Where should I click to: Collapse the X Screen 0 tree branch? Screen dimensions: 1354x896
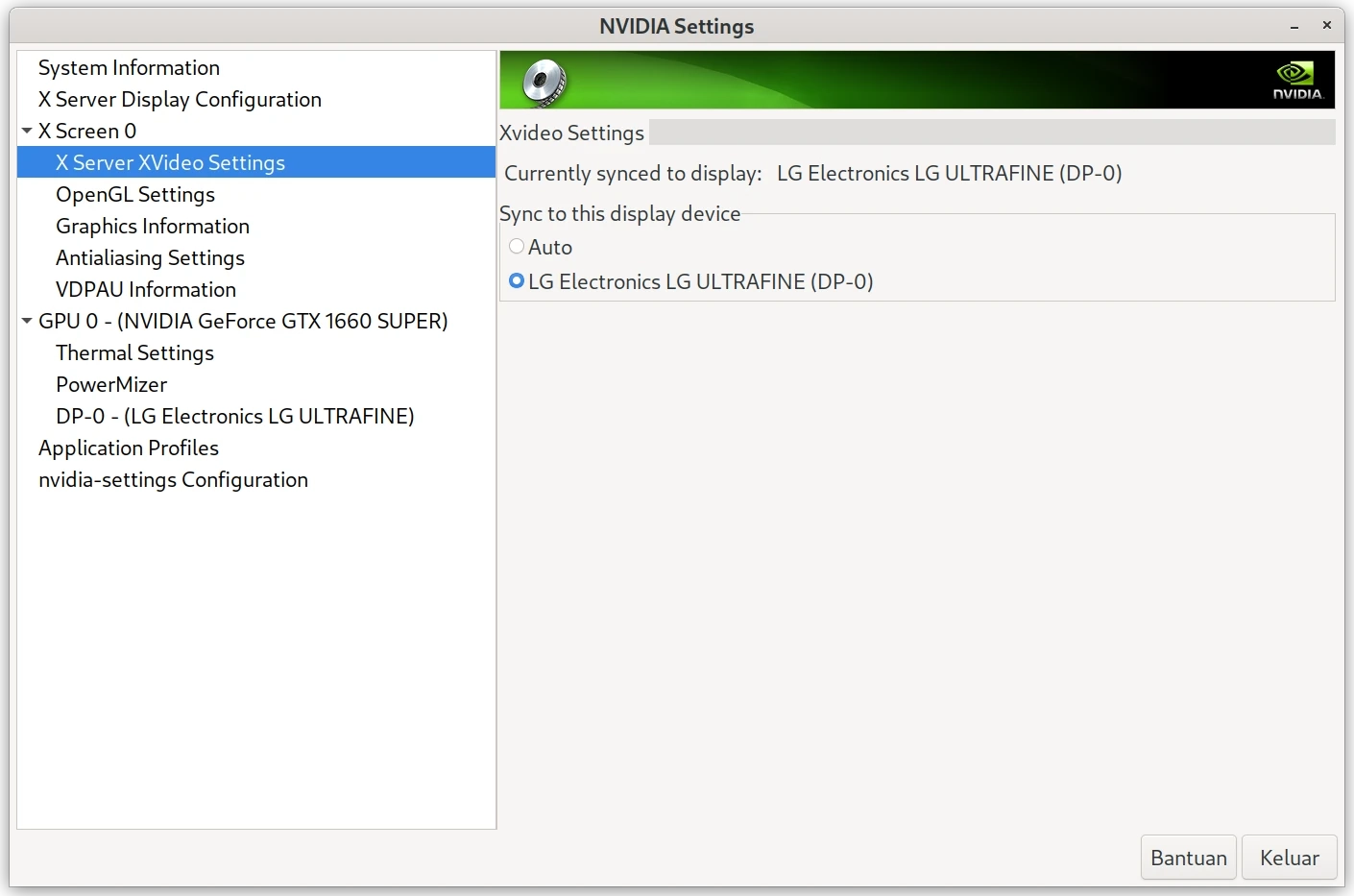click(x=25, y=131)
